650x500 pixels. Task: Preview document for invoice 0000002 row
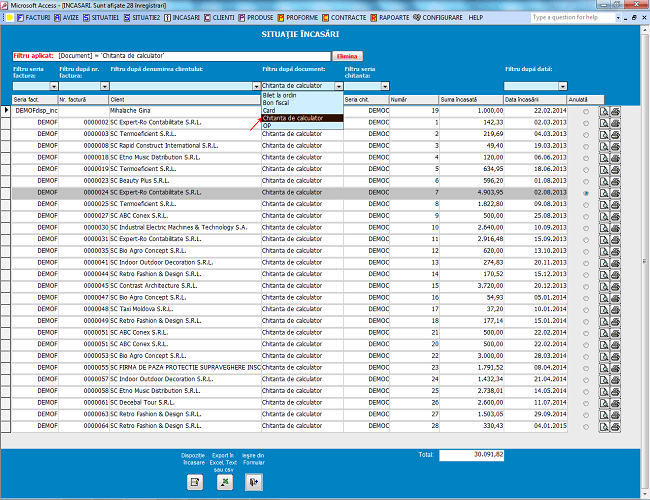604,123
